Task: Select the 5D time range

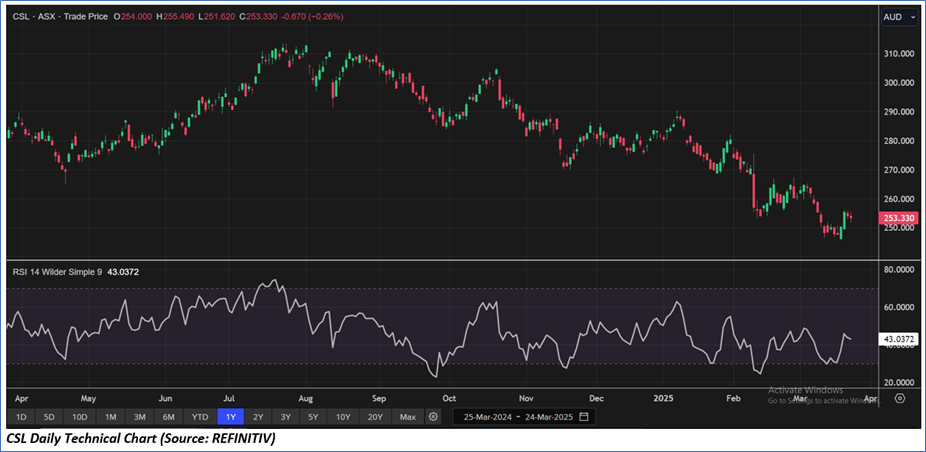Action: pos(49,416)
